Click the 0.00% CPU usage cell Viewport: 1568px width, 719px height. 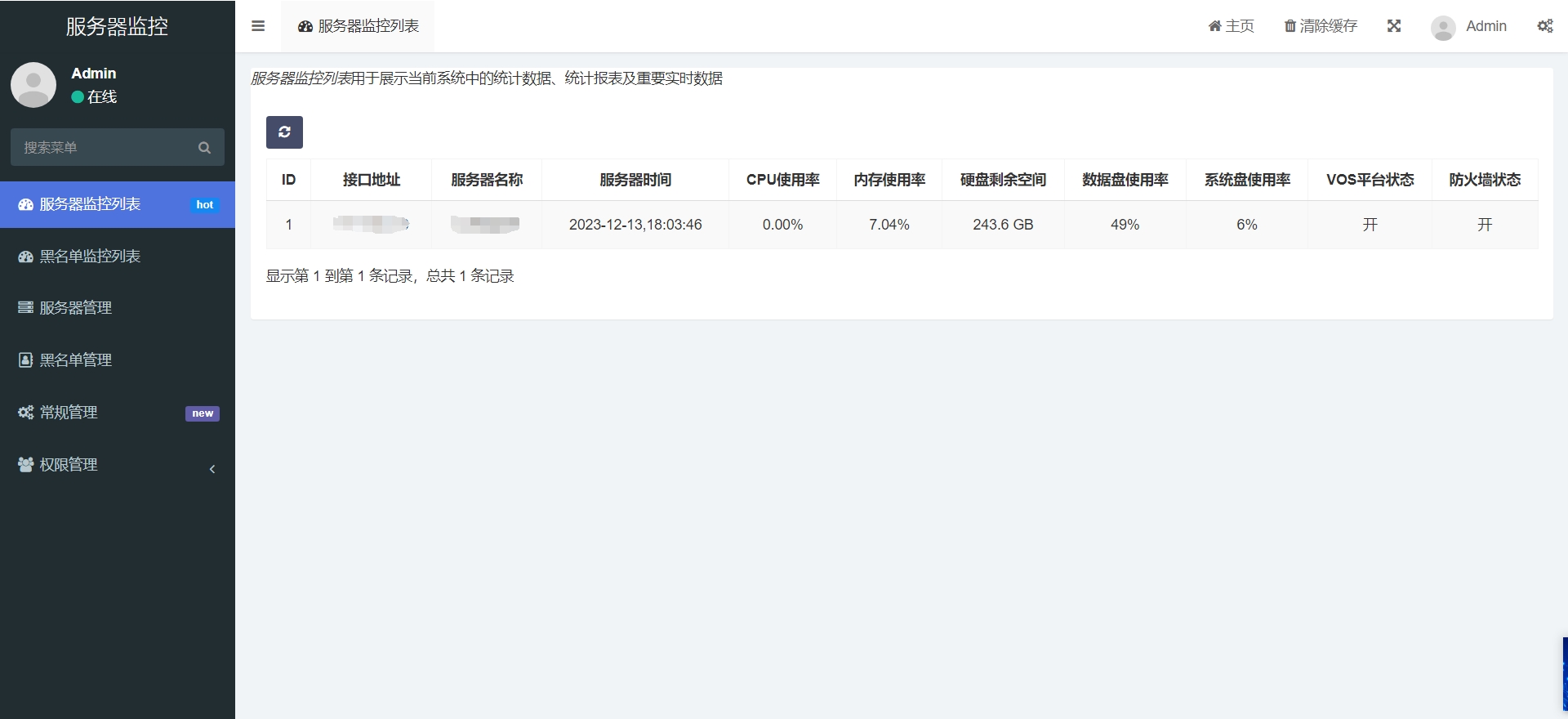pyautogui.click(x=782, y=225)
